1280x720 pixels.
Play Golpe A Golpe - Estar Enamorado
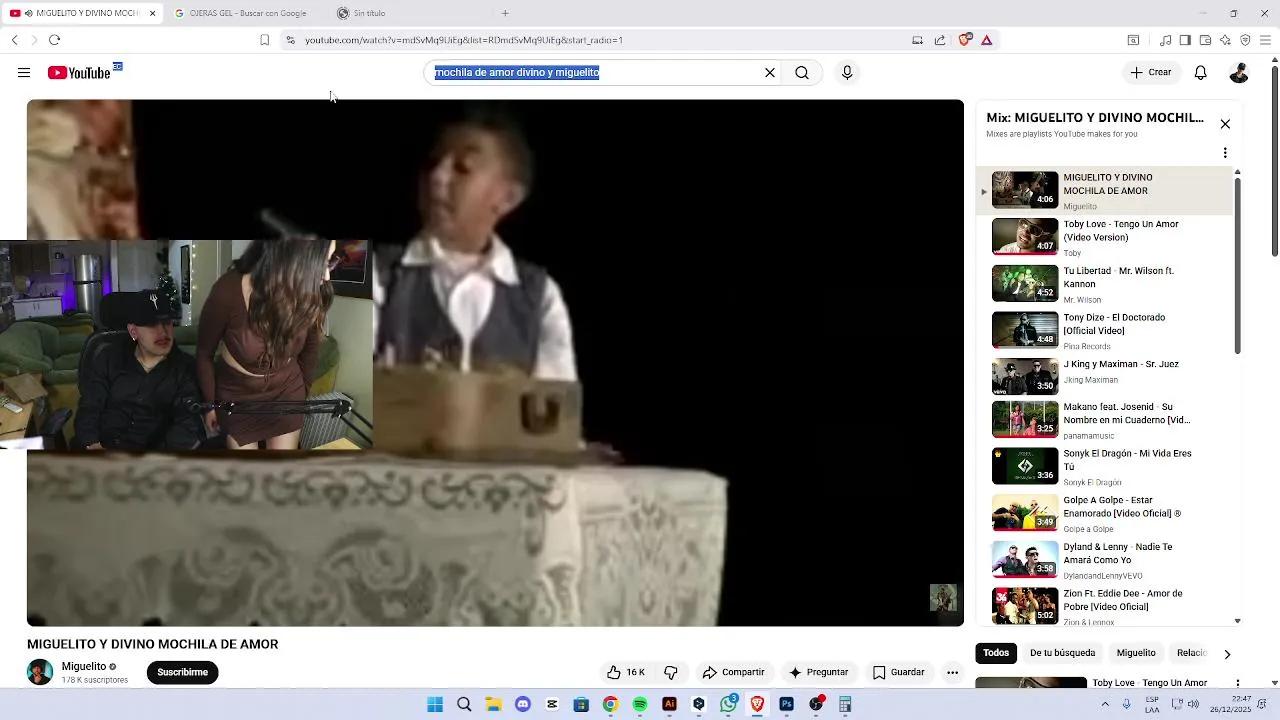coord(1104,513)
